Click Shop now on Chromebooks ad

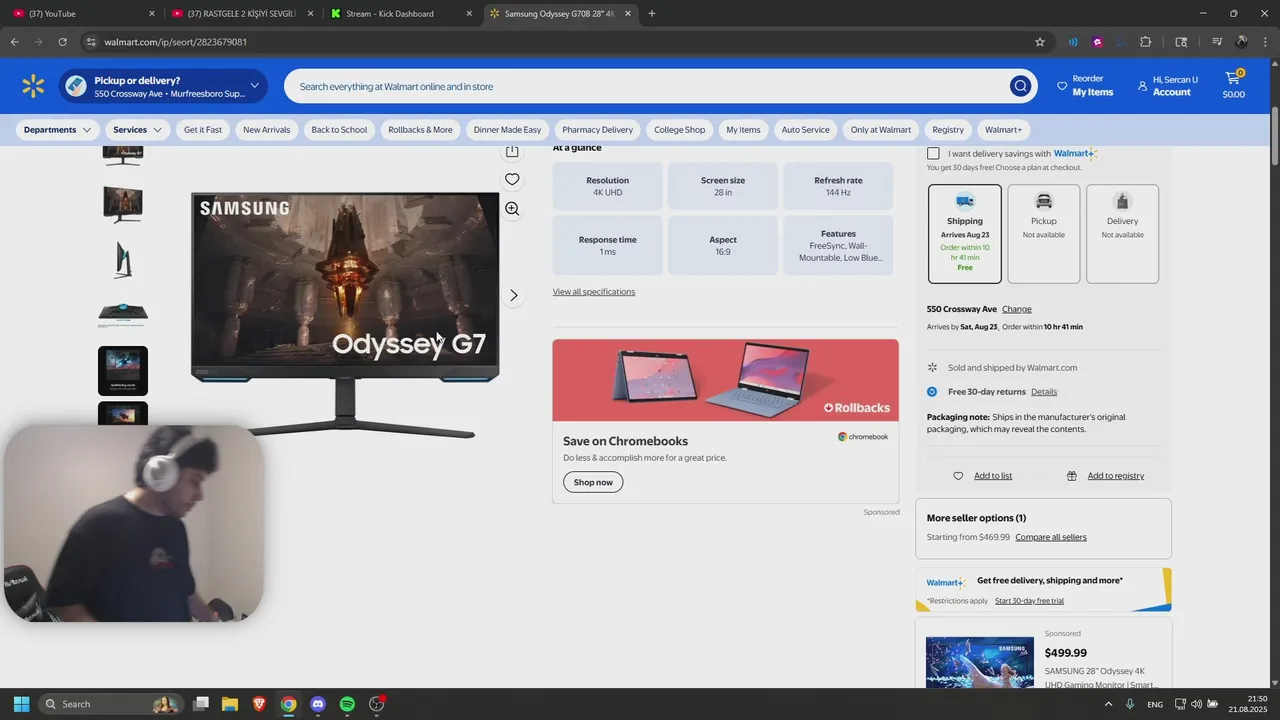(593, 482)
